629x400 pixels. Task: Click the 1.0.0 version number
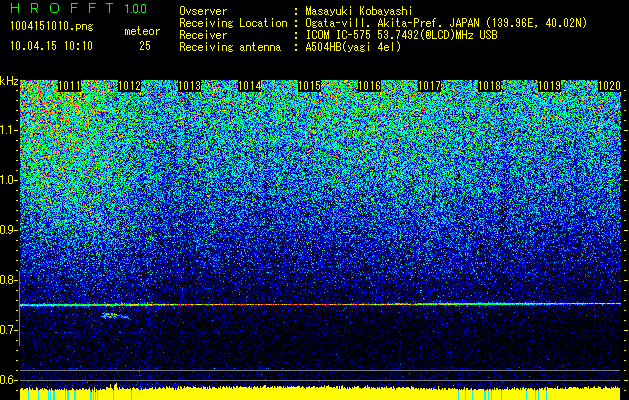135,9
